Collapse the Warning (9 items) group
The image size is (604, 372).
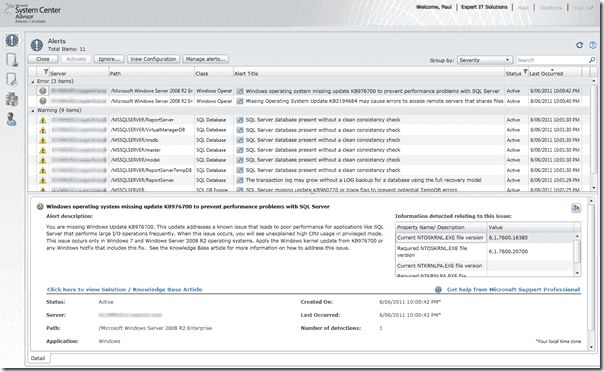click(x=33, y=111)
